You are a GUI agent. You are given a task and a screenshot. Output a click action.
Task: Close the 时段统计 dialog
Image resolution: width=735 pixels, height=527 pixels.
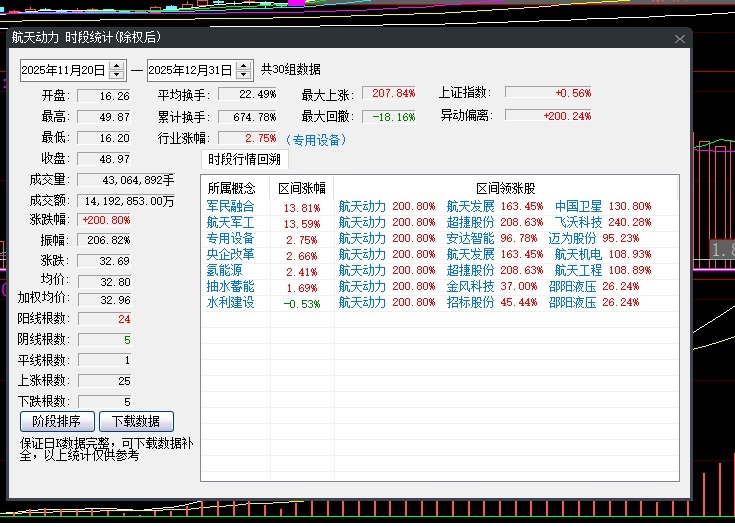[680, 39]
